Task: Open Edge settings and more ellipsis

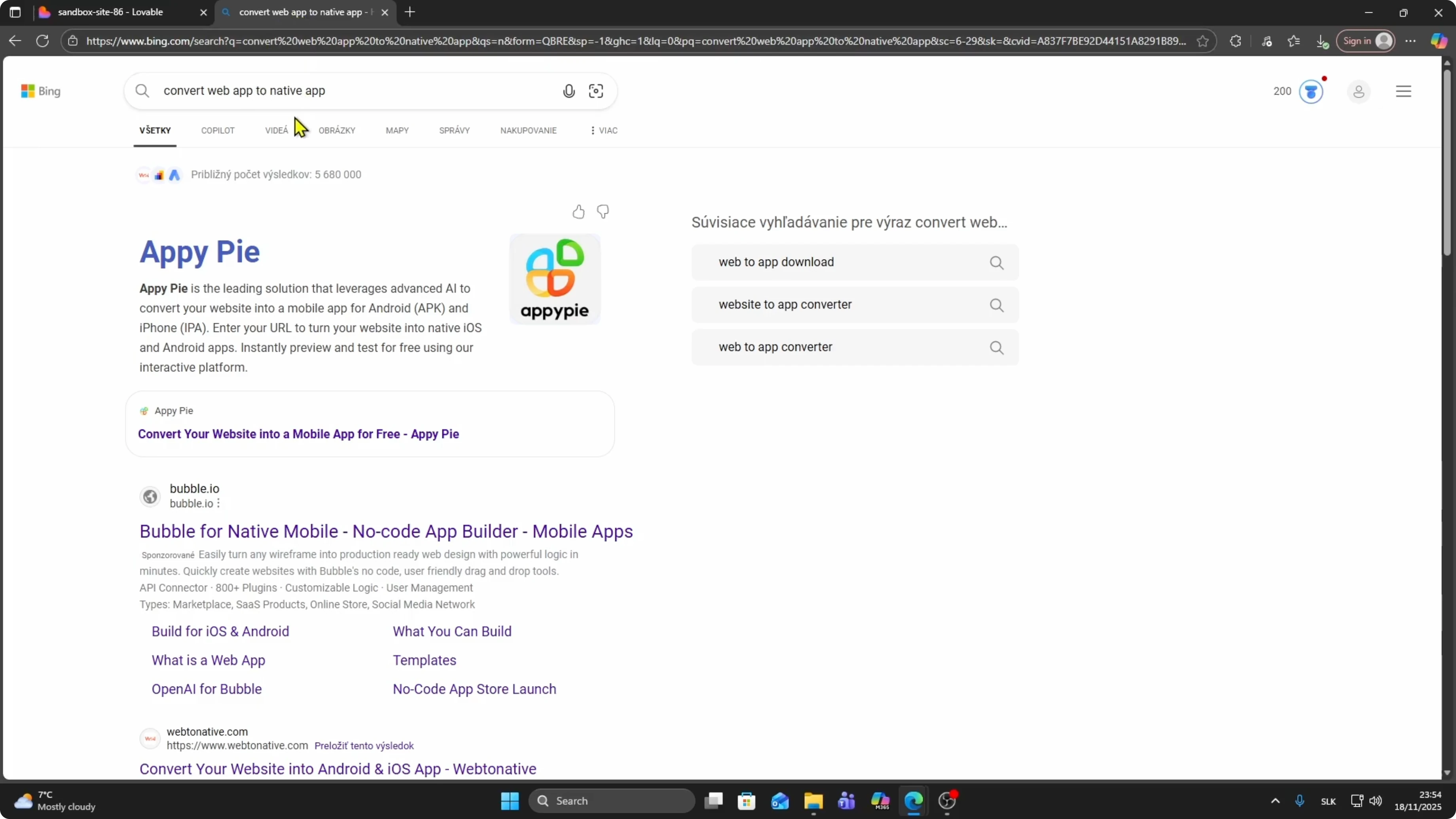Action: pos(1411,41)
